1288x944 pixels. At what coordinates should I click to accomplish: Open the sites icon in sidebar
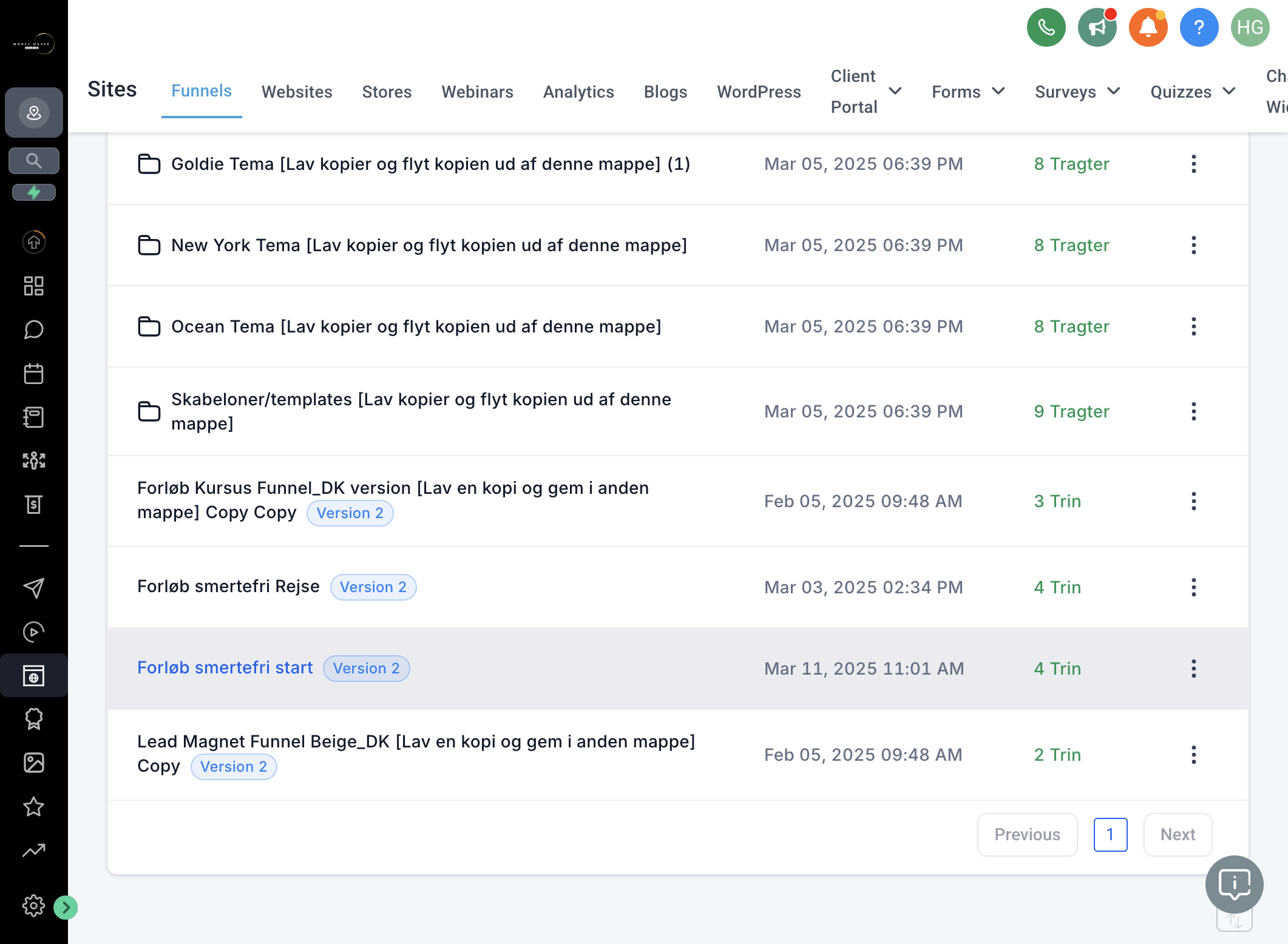pos(34,675)
